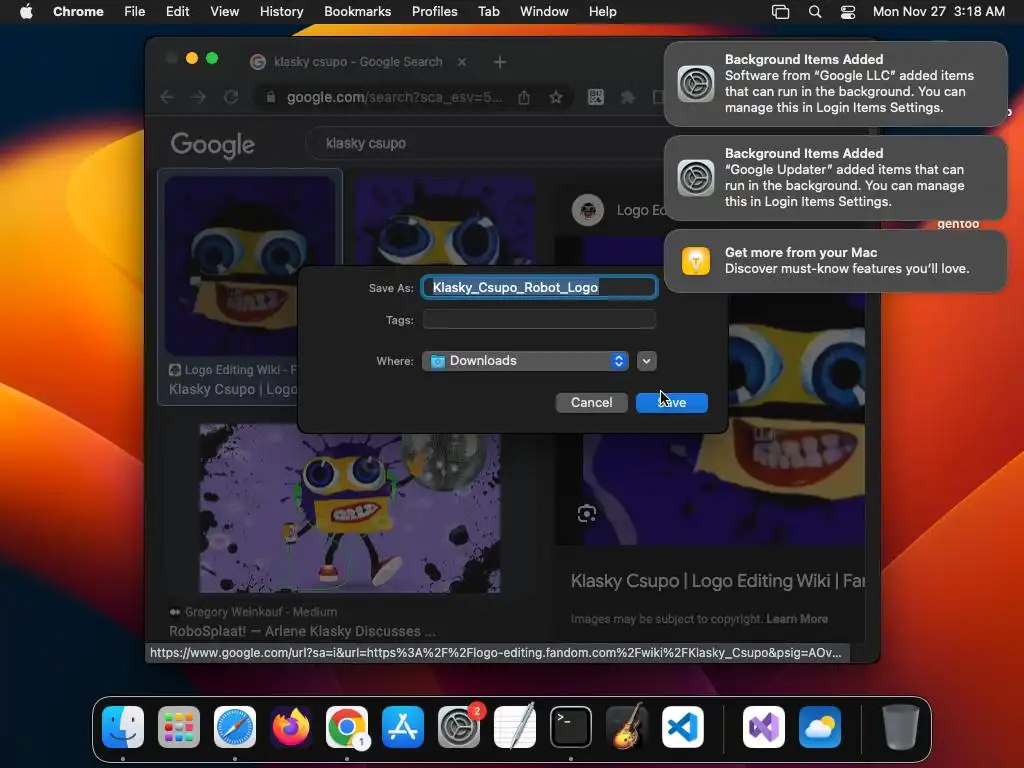Viewport: 1024px width, 768px height.
Task: Open the RoboSplaat Arlene Klasky Discusses result link
Action: 302,632
